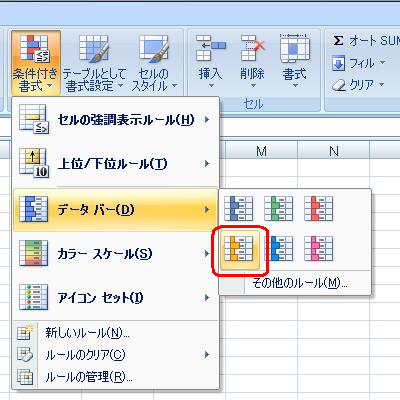
Task: Open カラー スケール(S) submenu
Action: coord(116,254)
